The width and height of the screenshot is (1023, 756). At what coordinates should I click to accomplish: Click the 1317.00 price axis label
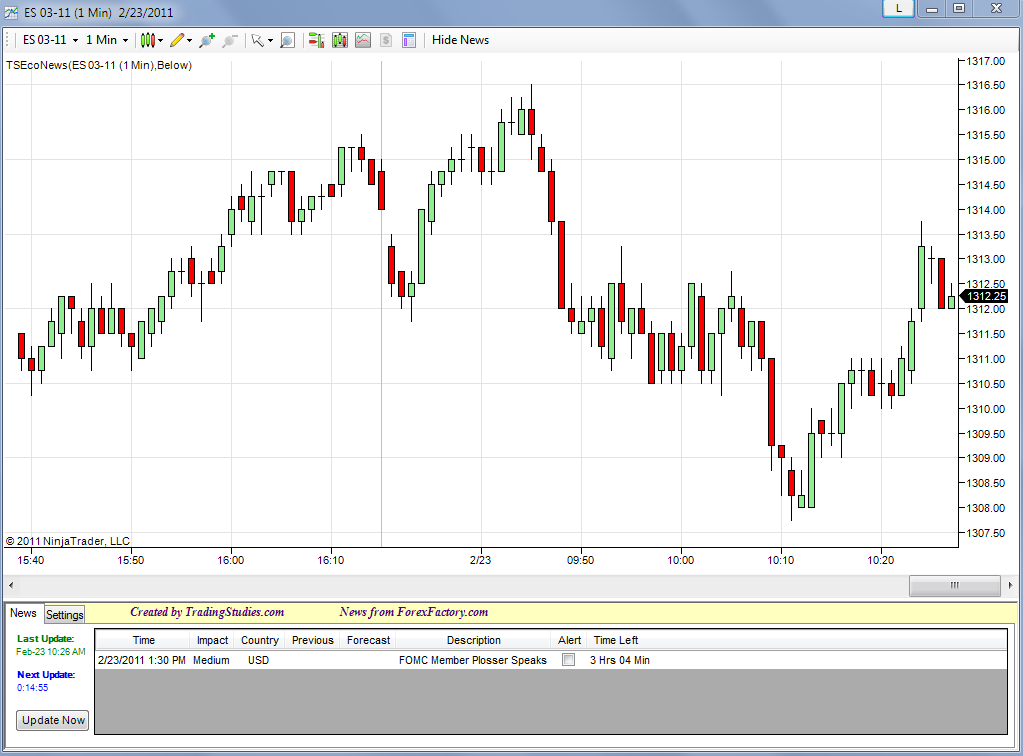pyautogui.click(x=985, y=61)
